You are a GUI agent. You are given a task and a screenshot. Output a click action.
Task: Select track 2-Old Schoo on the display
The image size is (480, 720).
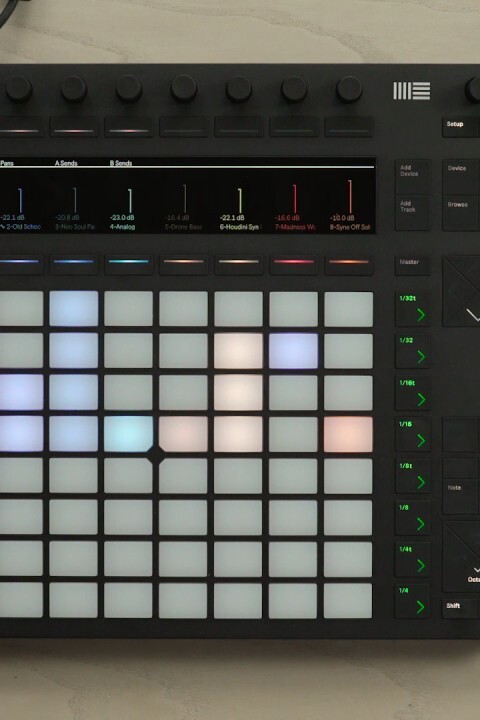click(21, 227)
